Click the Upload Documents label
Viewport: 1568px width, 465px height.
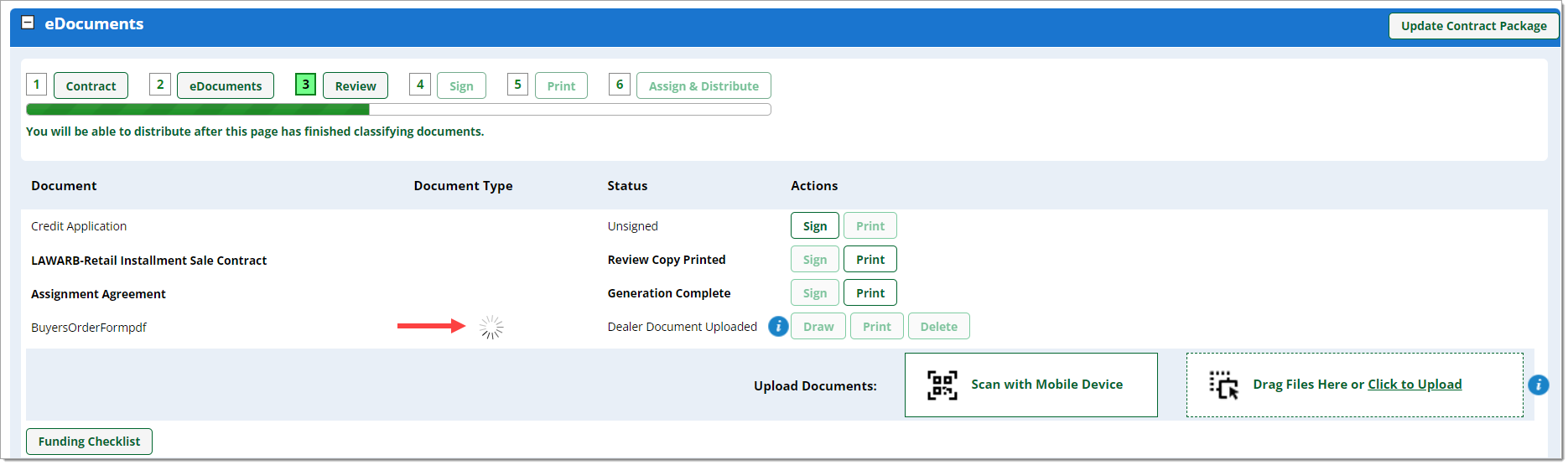point(815,386)
